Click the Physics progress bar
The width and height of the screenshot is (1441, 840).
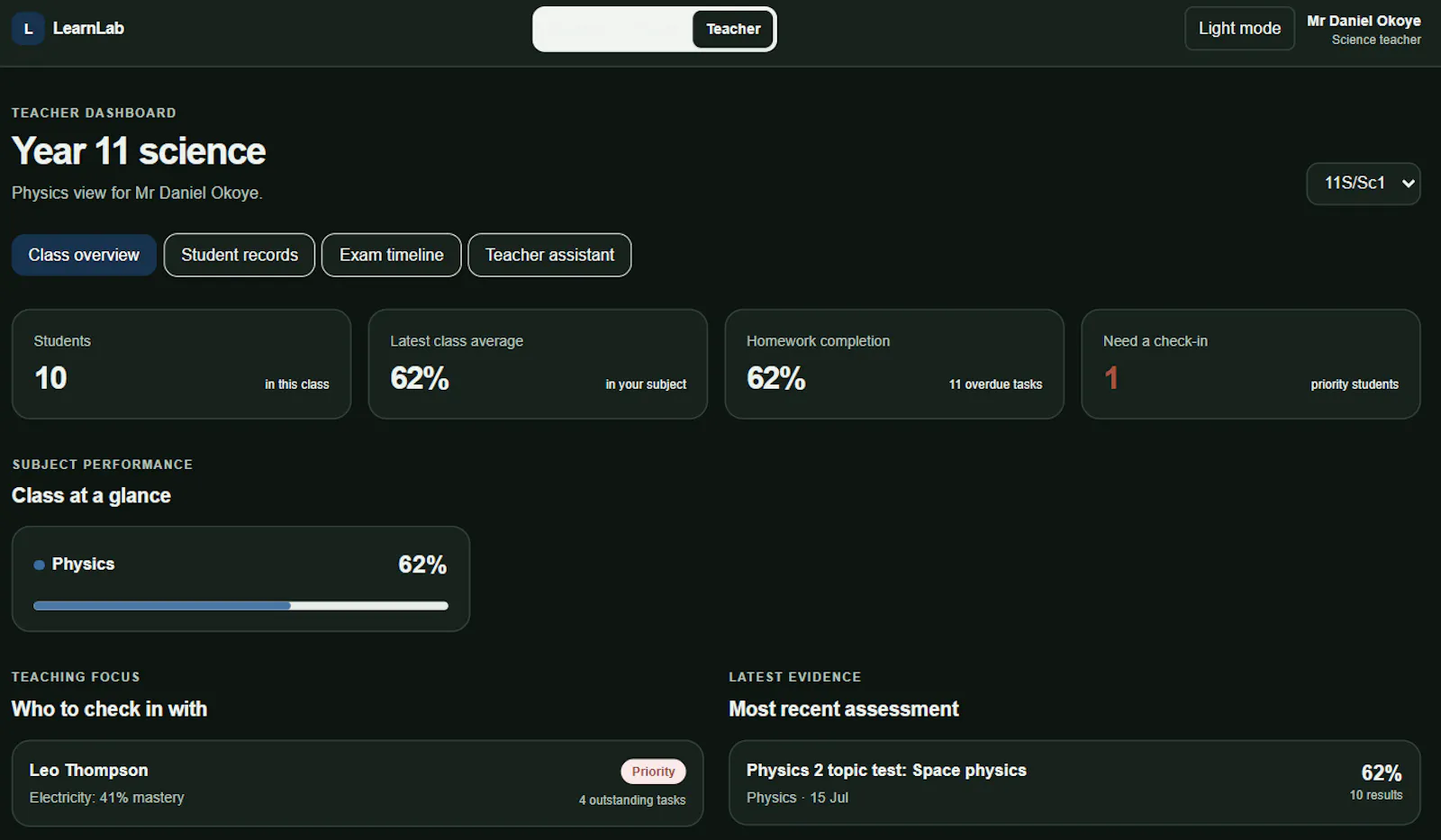click(240, 606)
